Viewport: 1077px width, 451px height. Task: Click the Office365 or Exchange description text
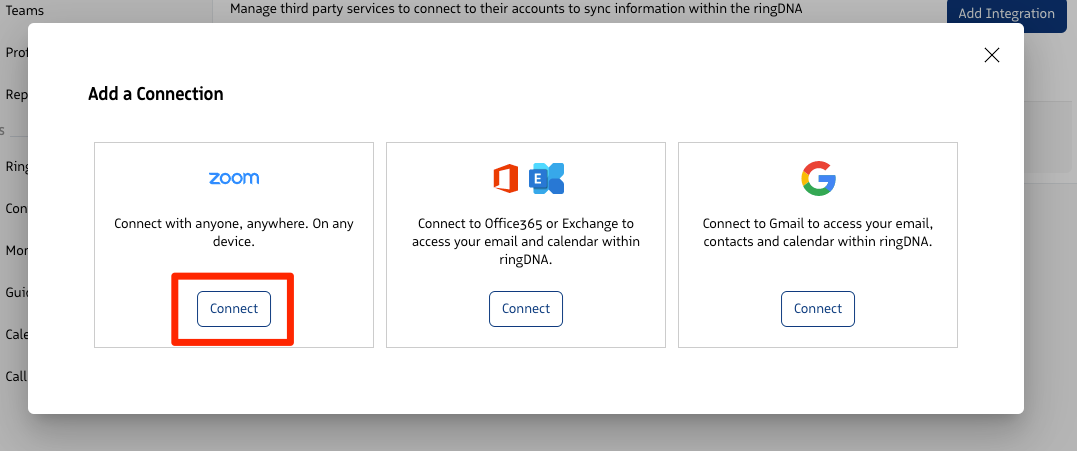526,241
